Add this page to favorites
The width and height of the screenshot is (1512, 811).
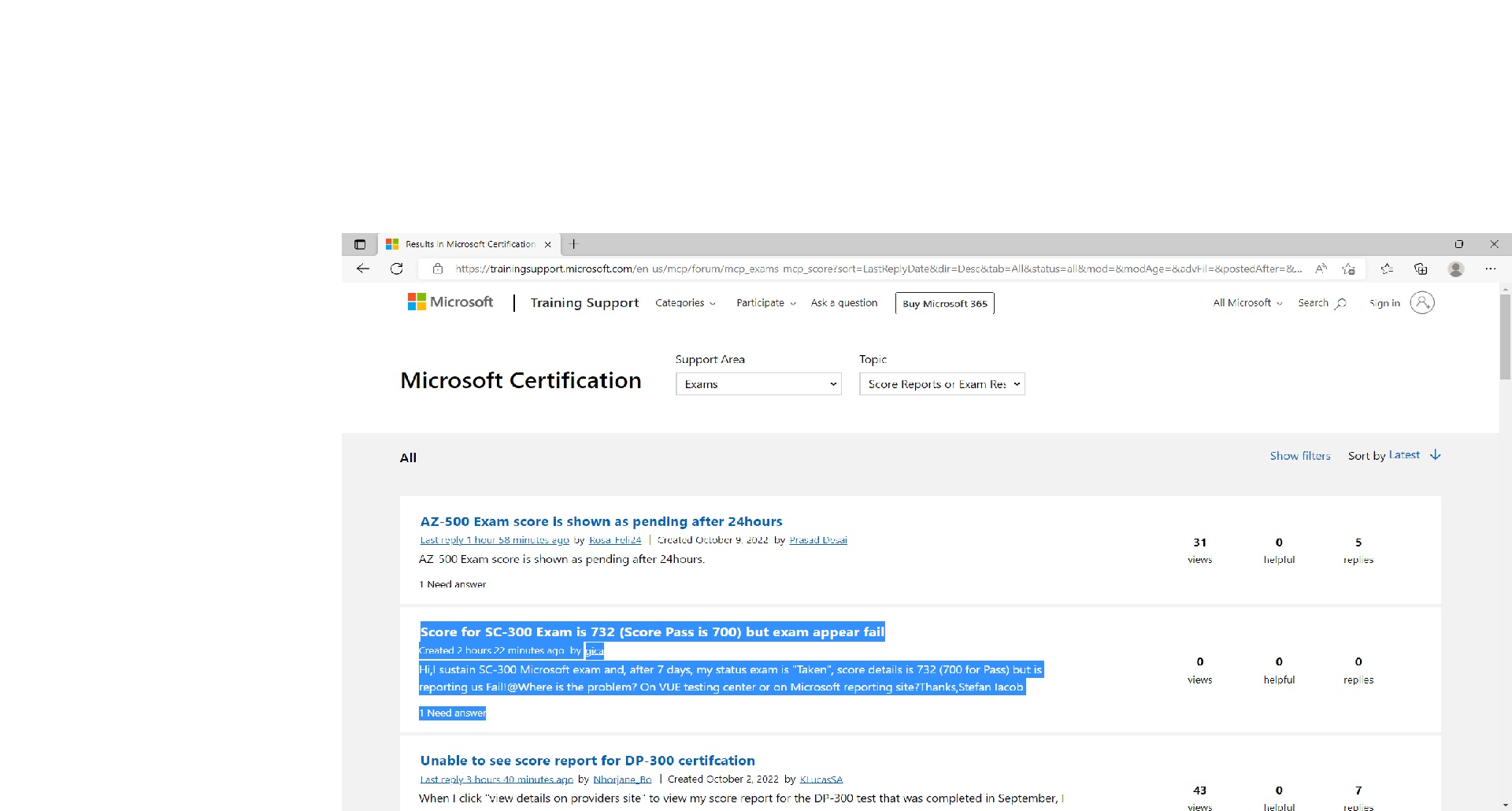coord(1348,268)
